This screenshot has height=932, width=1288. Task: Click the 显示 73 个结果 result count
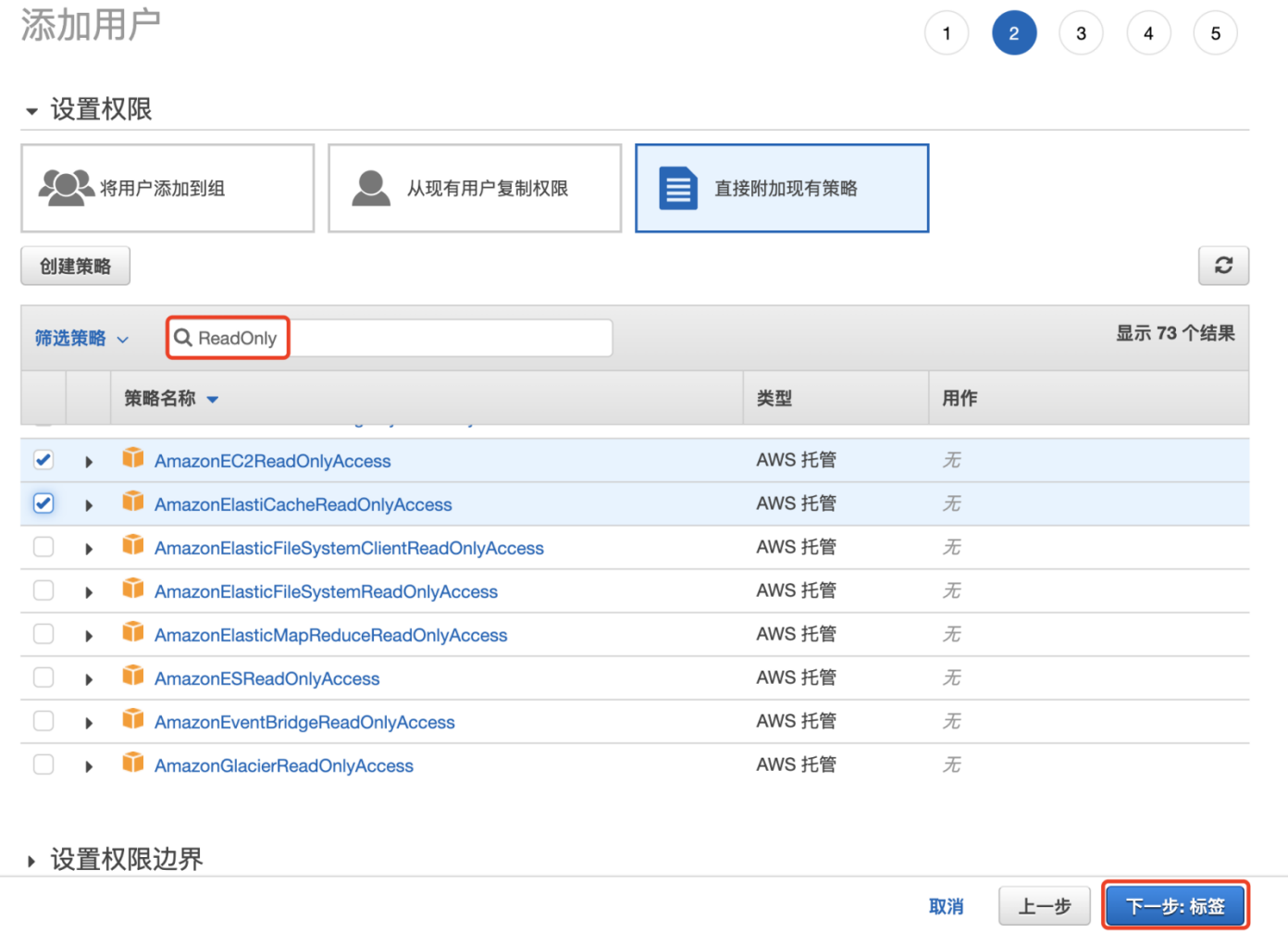click(1175, 333)
